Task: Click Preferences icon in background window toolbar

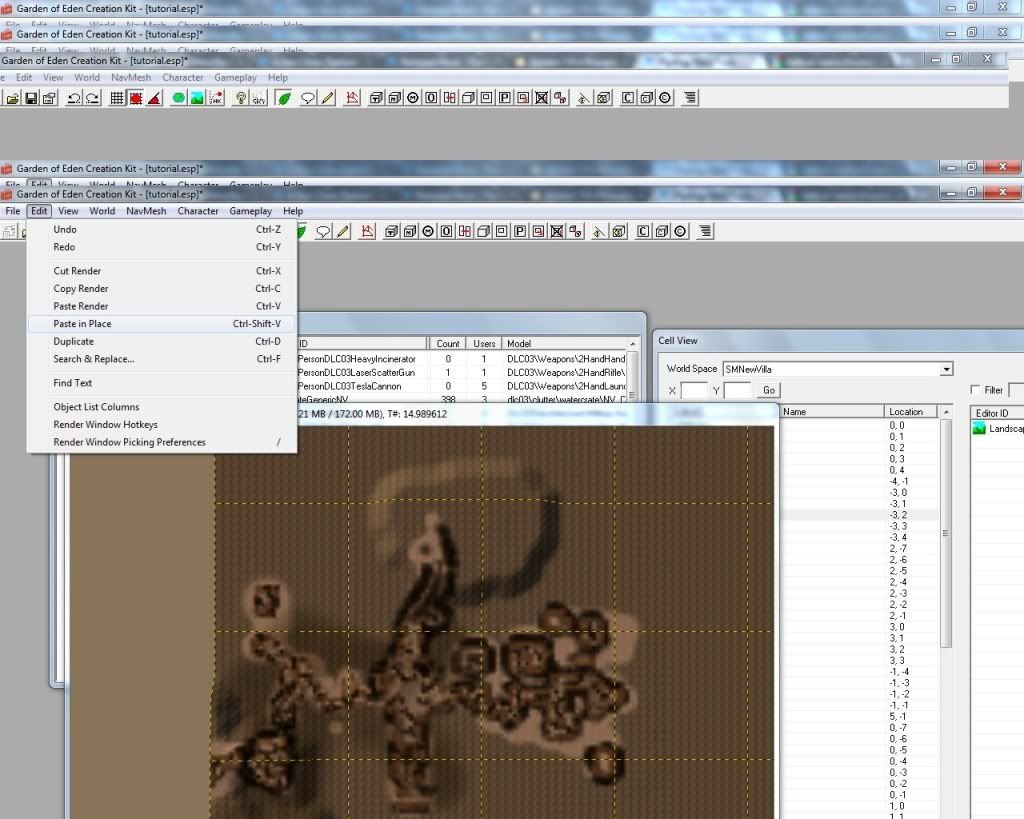Action: pos(50,98)
